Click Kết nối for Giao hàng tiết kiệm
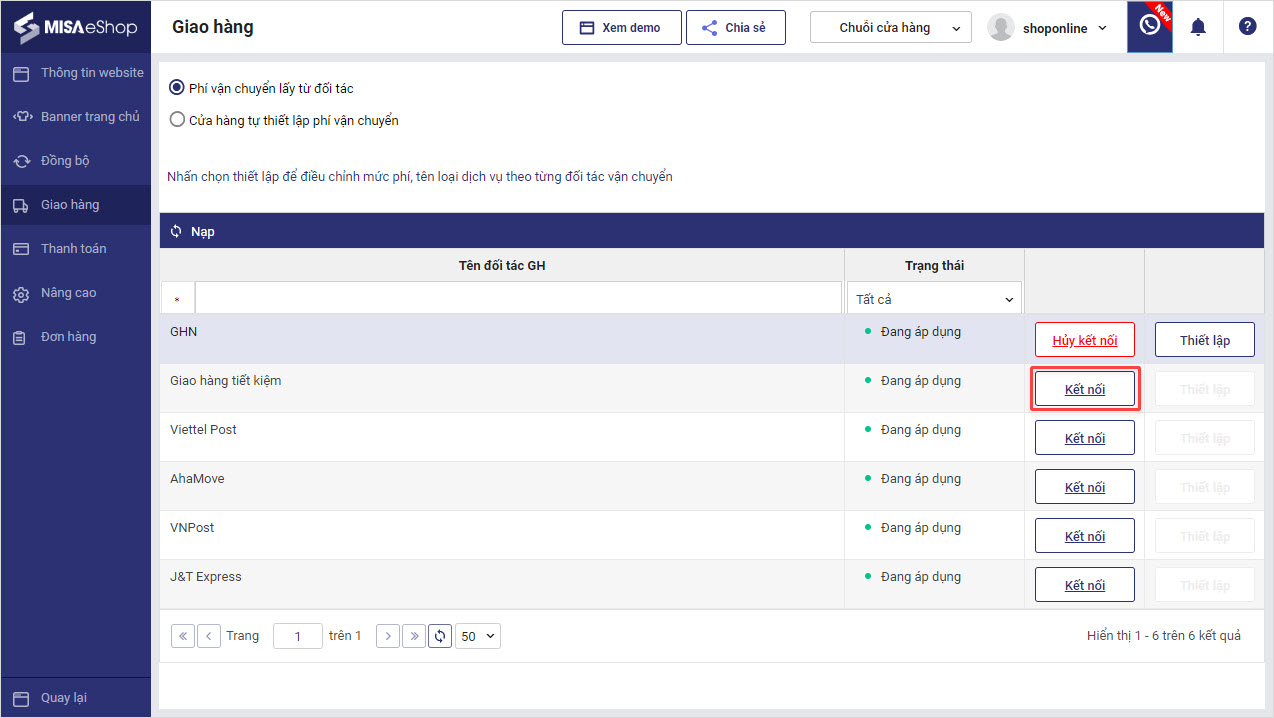The image size is (1274, 718). [1085, 389]
